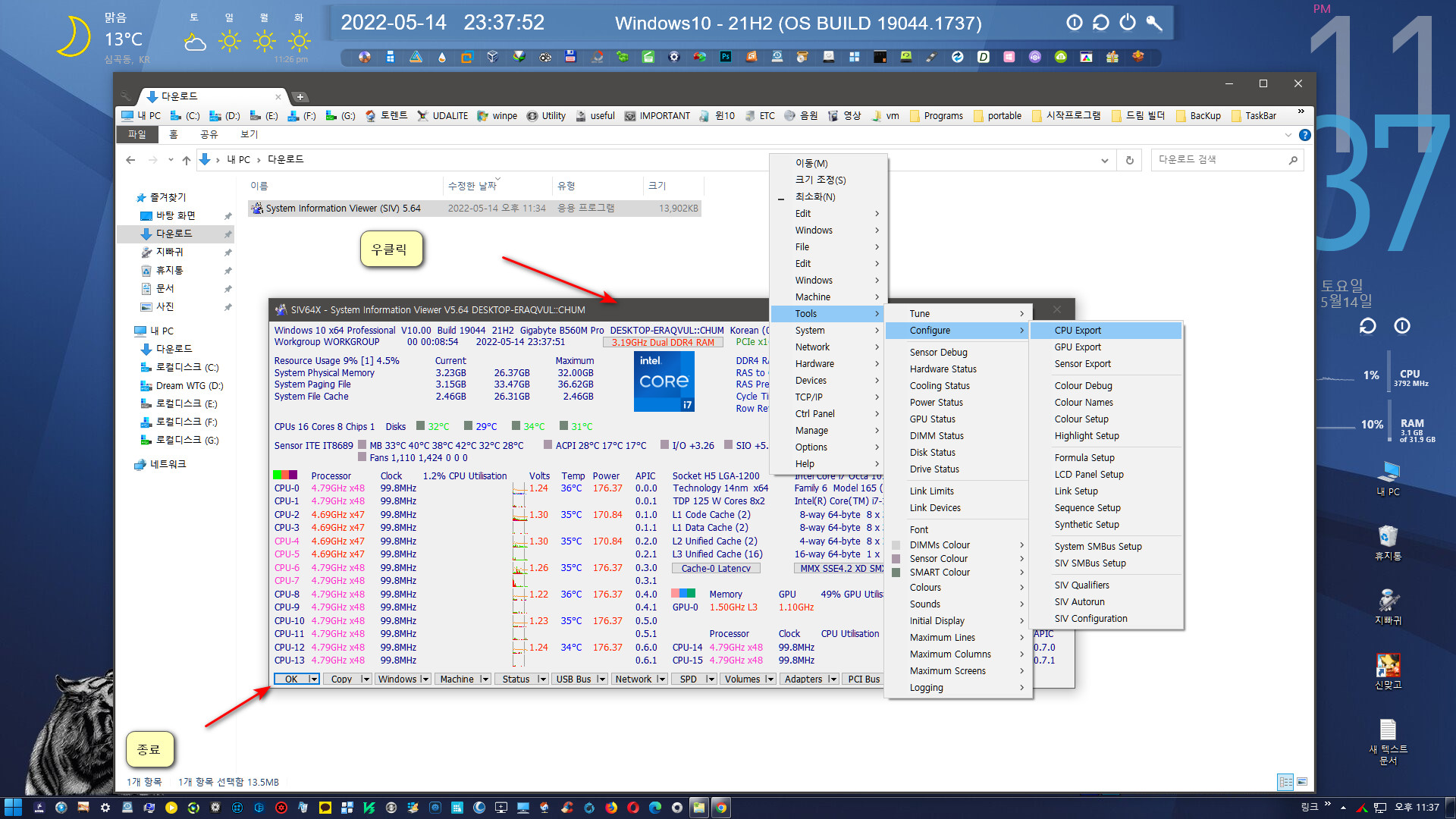
Task: Toggle the pin beside 휴지통 in quick access
Action: [x=227, y=271]
